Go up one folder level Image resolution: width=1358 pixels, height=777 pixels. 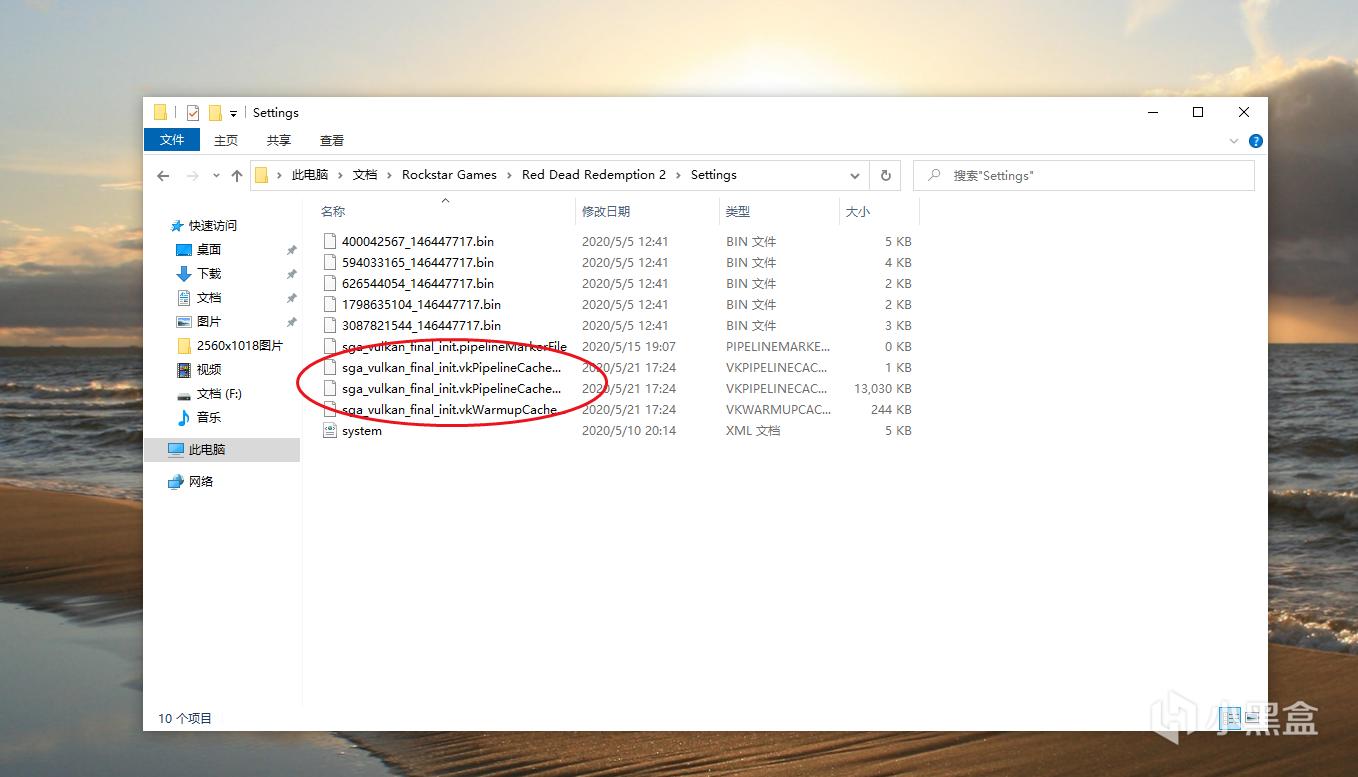point(237,175)
